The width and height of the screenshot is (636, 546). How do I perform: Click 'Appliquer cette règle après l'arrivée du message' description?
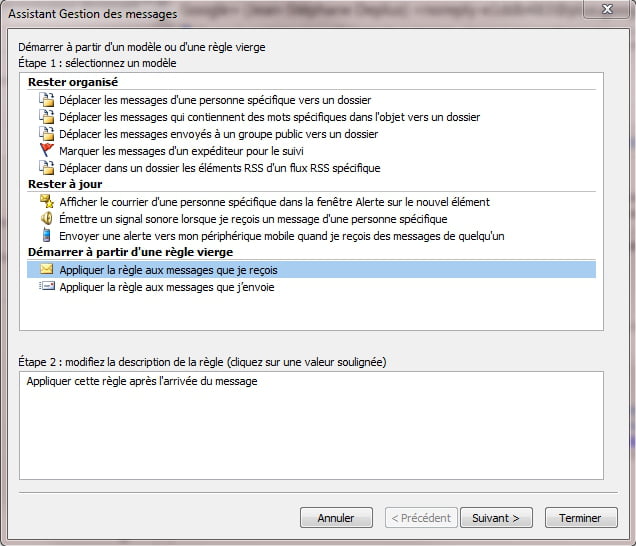[142, 381]
